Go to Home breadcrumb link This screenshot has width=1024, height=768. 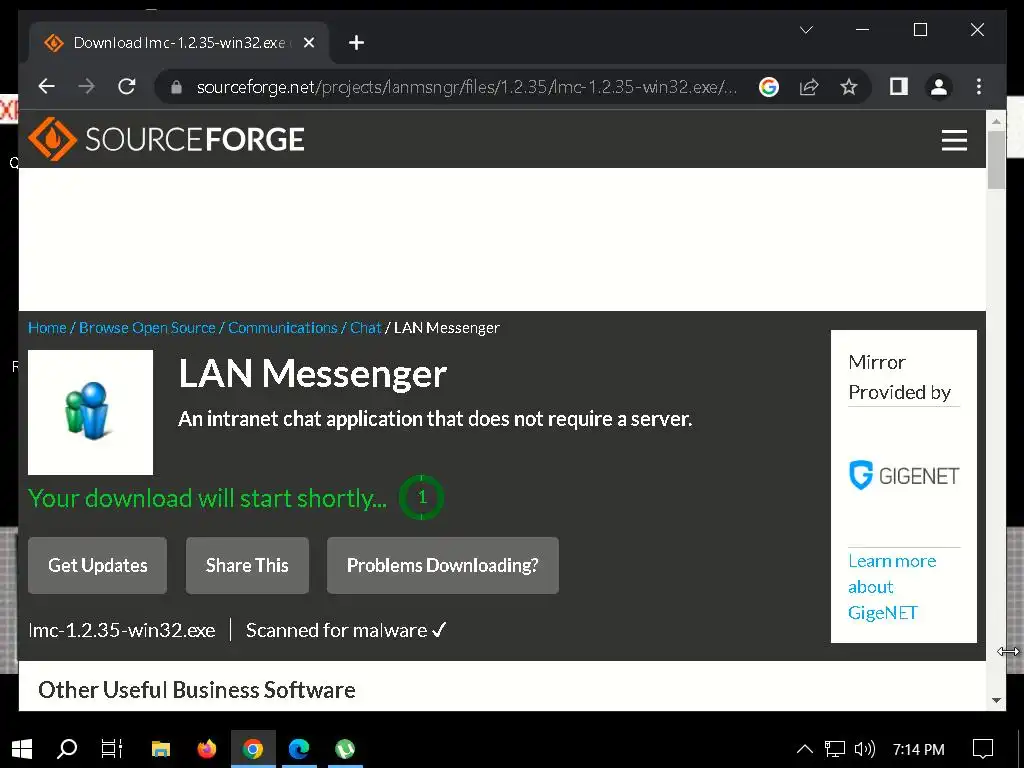47,328
